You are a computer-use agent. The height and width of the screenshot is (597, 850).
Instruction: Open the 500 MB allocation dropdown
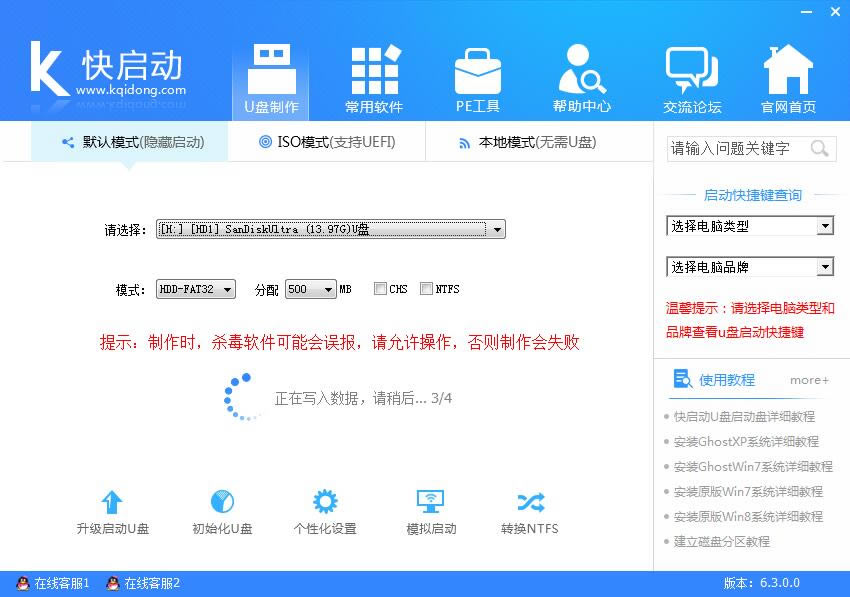311,289
